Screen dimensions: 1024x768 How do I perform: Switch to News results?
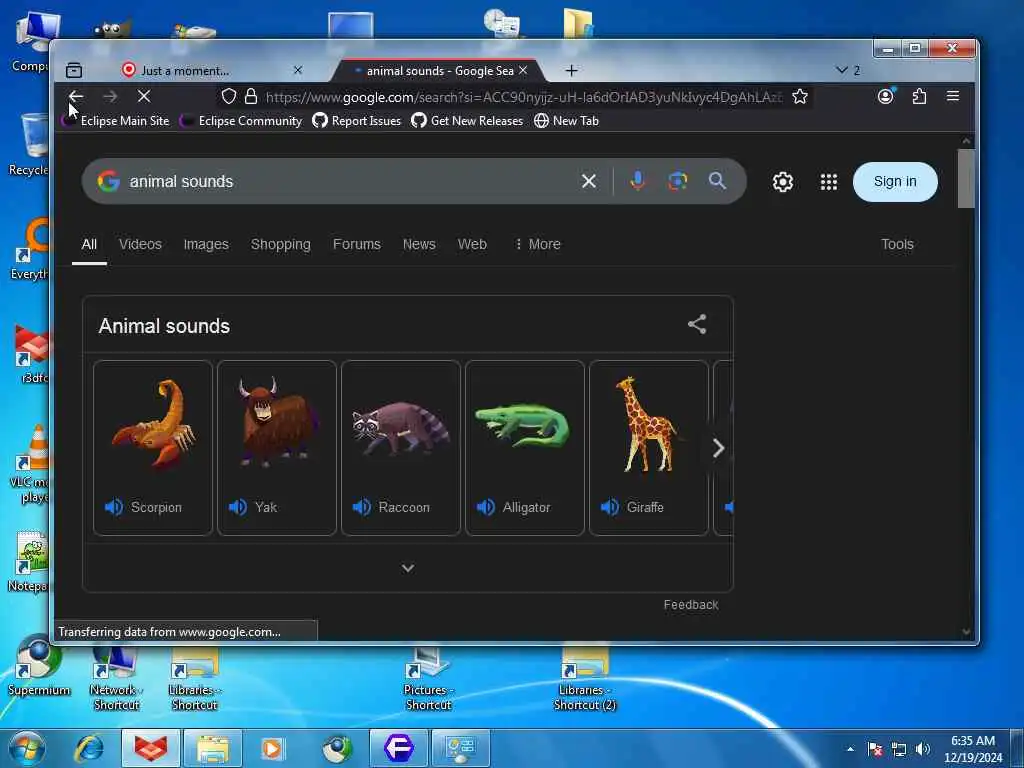(419, 244)
